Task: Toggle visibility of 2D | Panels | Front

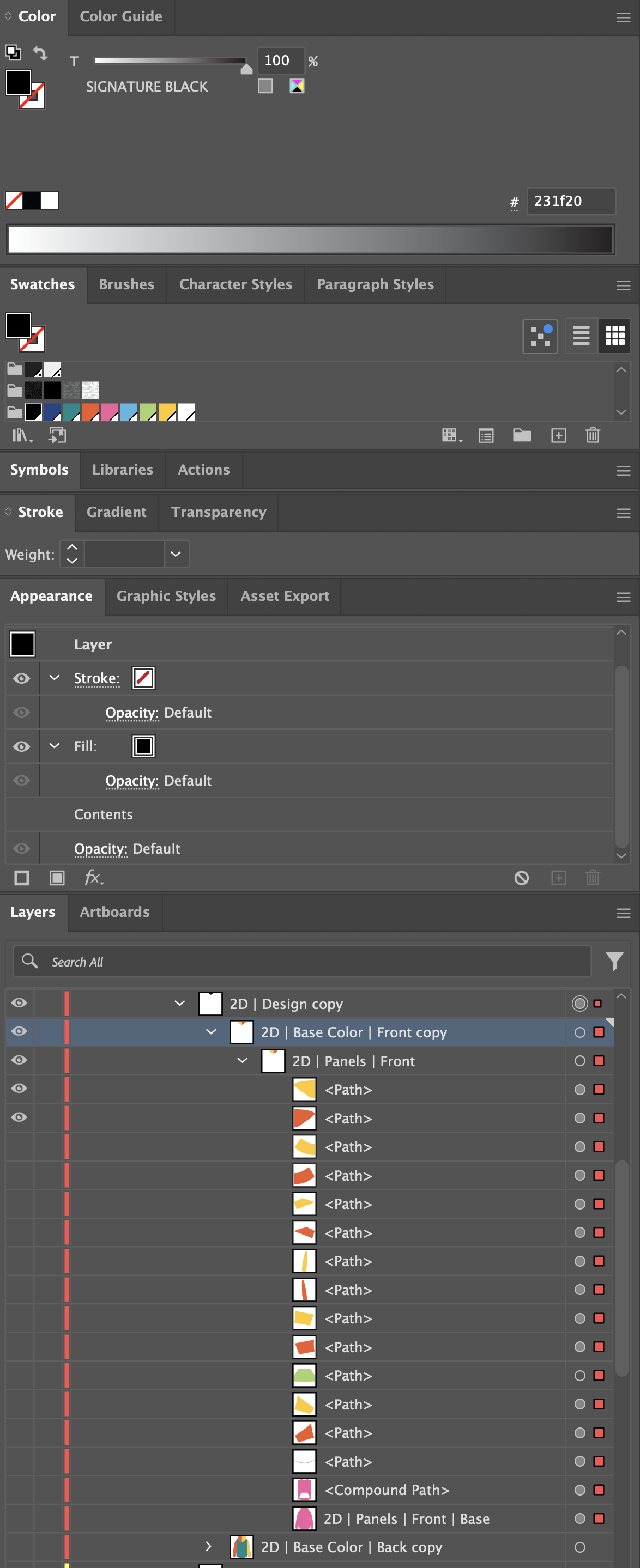Action: [20, 1060]
